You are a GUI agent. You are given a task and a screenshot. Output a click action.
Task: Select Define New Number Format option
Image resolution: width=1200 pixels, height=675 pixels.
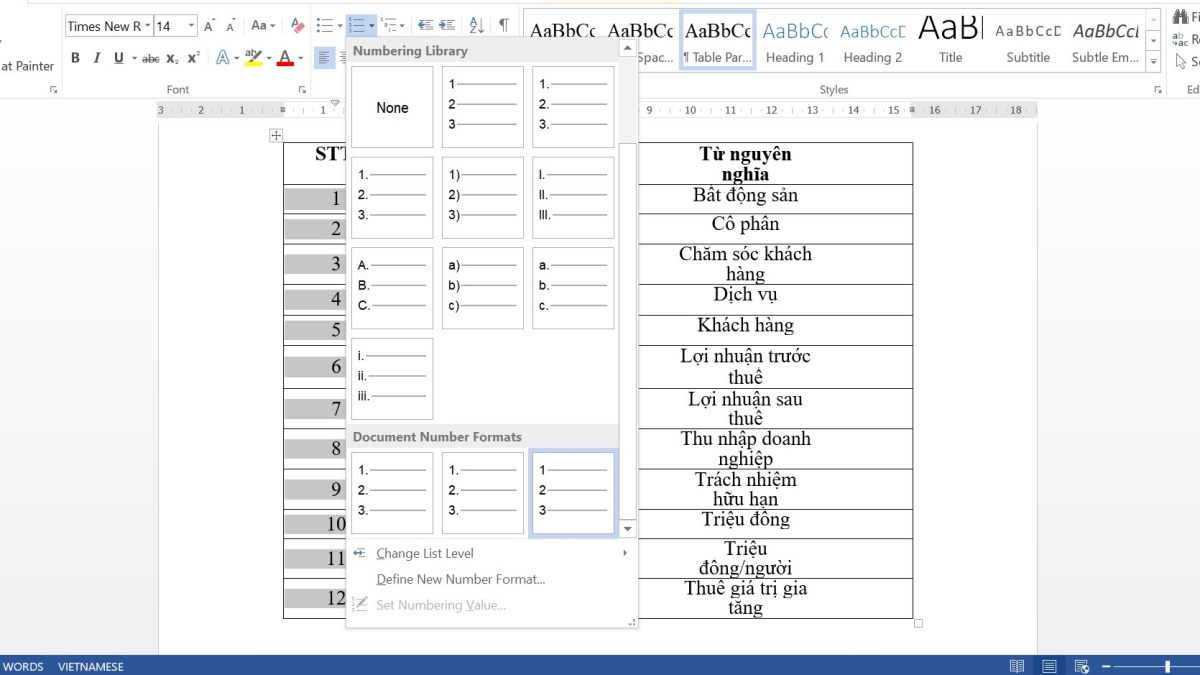[x=460, y=579]
